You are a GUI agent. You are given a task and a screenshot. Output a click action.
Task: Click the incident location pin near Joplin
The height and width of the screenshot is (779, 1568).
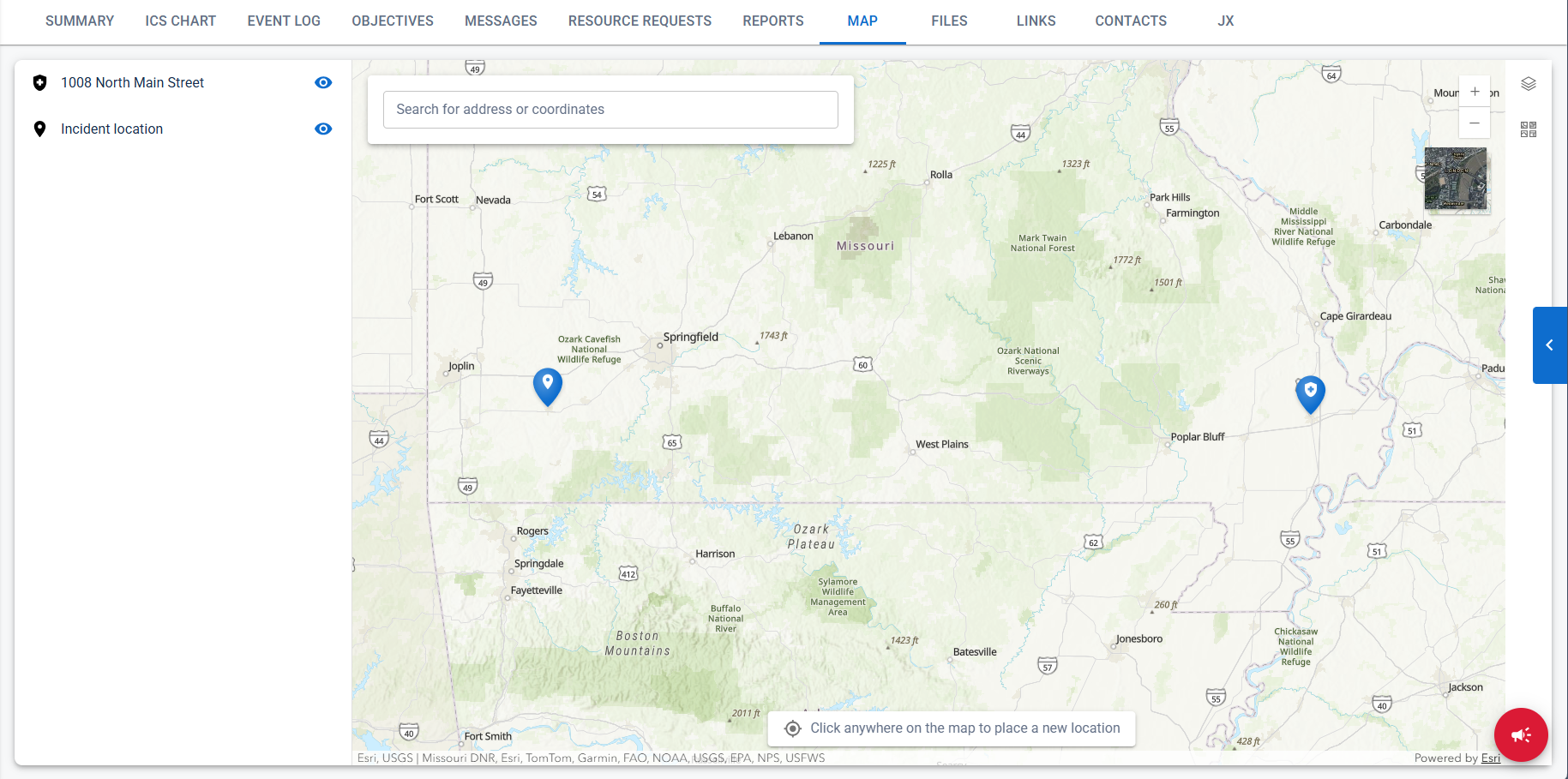pos(548,387)
